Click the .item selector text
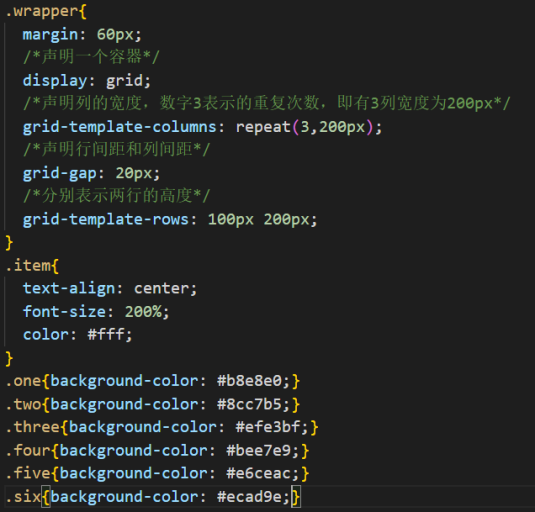 [28, 266]
